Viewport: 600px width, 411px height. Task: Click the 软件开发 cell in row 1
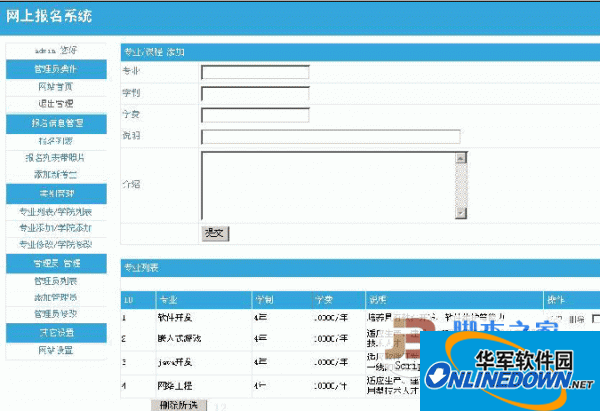coord(175,318)
